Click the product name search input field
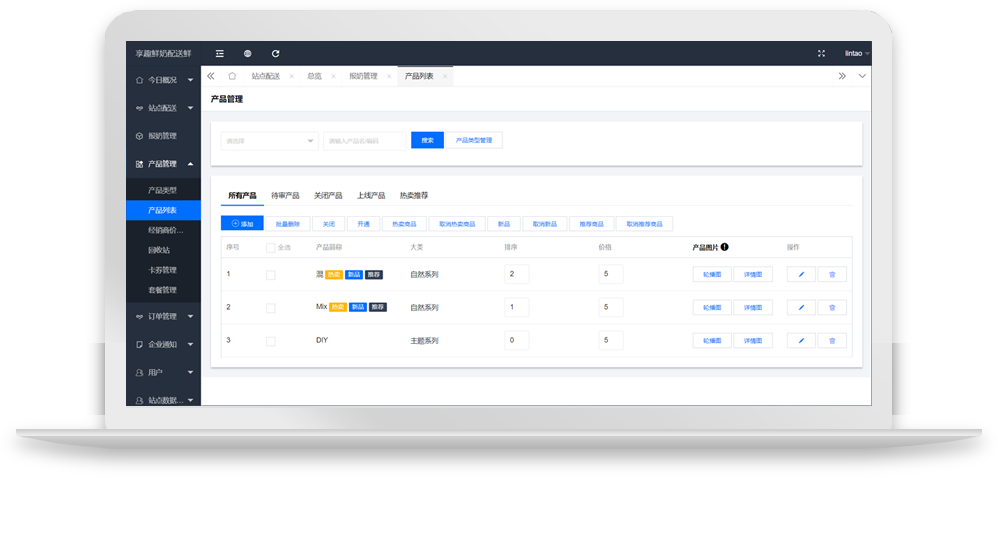This screenshot has width=998, height=549. tap(365, 141)
